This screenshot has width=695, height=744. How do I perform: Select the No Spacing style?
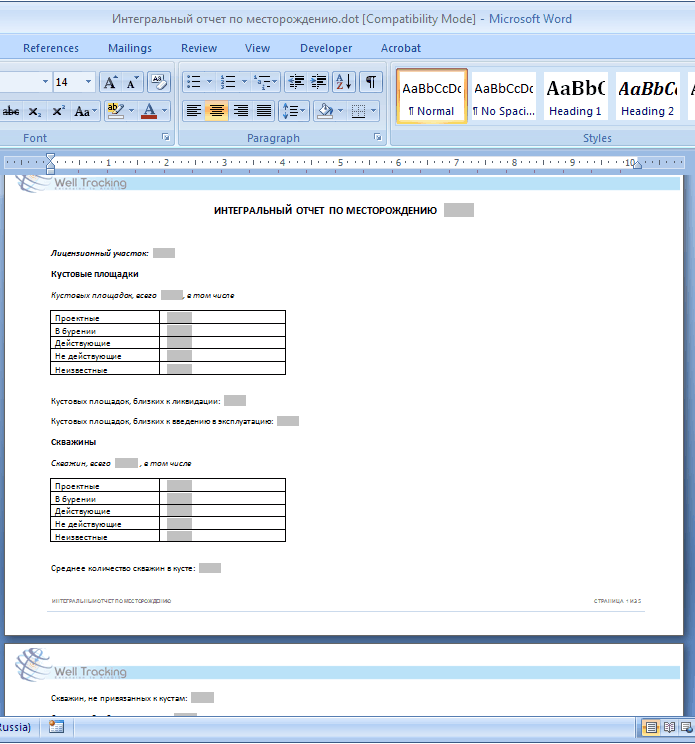tap(503, 95)
